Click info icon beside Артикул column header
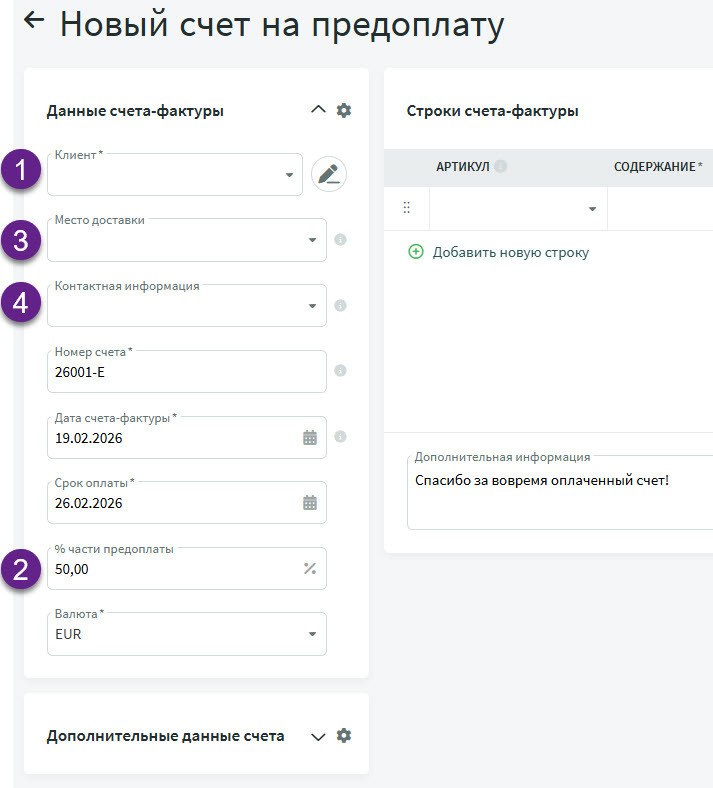Viewport: 713px width, 788px height. (500, 167)
